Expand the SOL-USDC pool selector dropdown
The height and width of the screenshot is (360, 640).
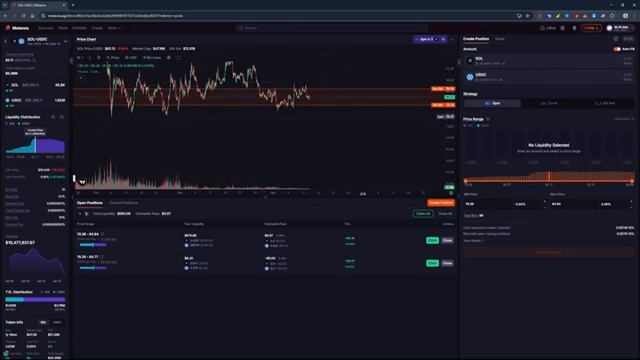click(65, 41)
